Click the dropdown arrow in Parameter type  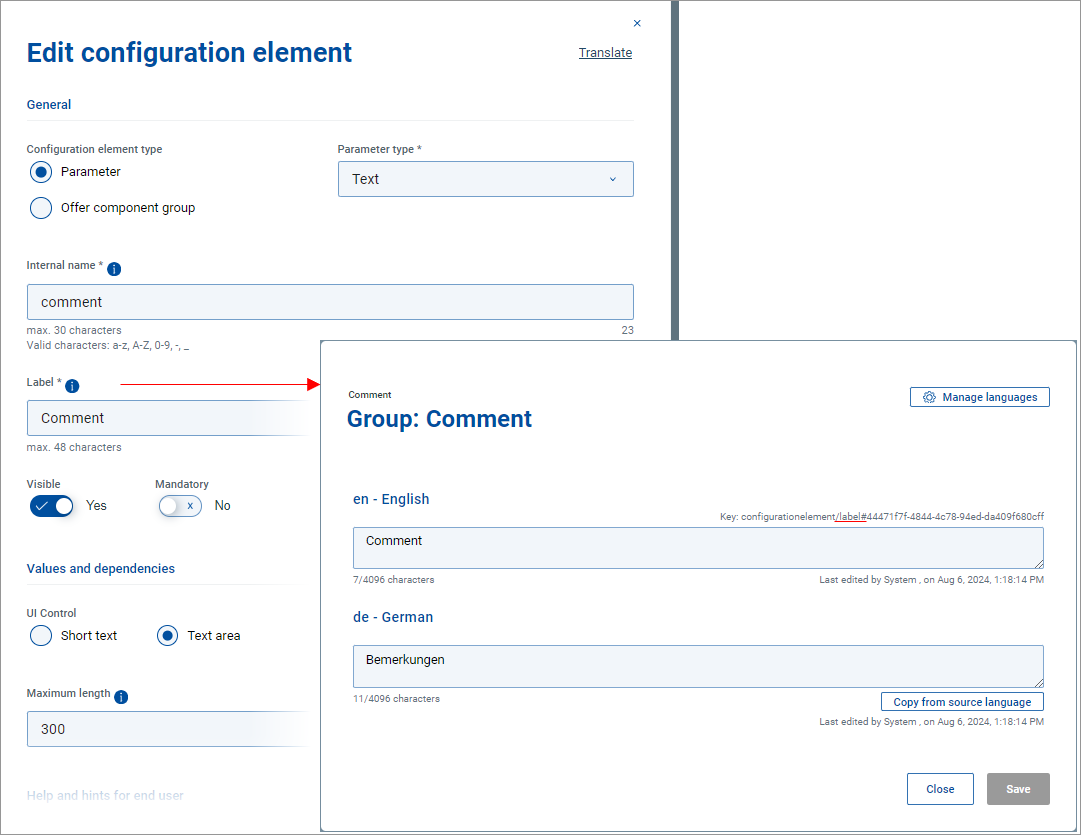(x=613, y=179)
